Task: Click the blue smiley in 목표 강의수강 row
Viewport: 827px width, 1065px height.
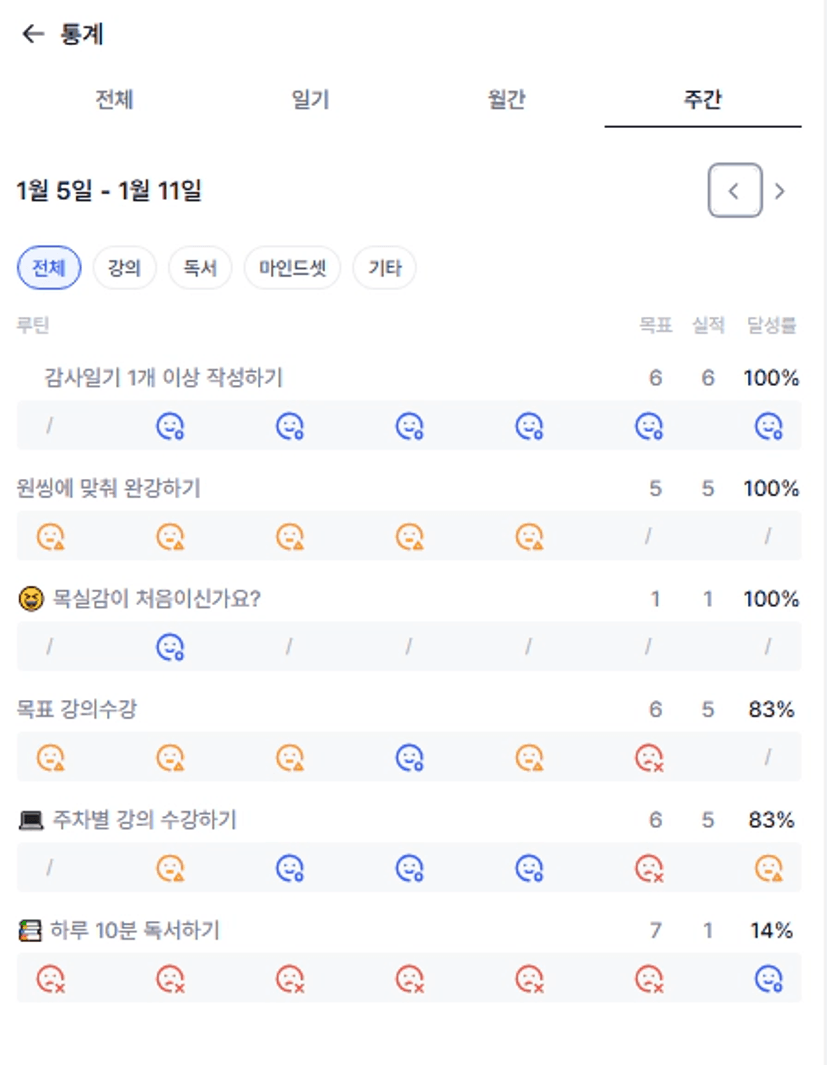Action: [x=409, y=759]
